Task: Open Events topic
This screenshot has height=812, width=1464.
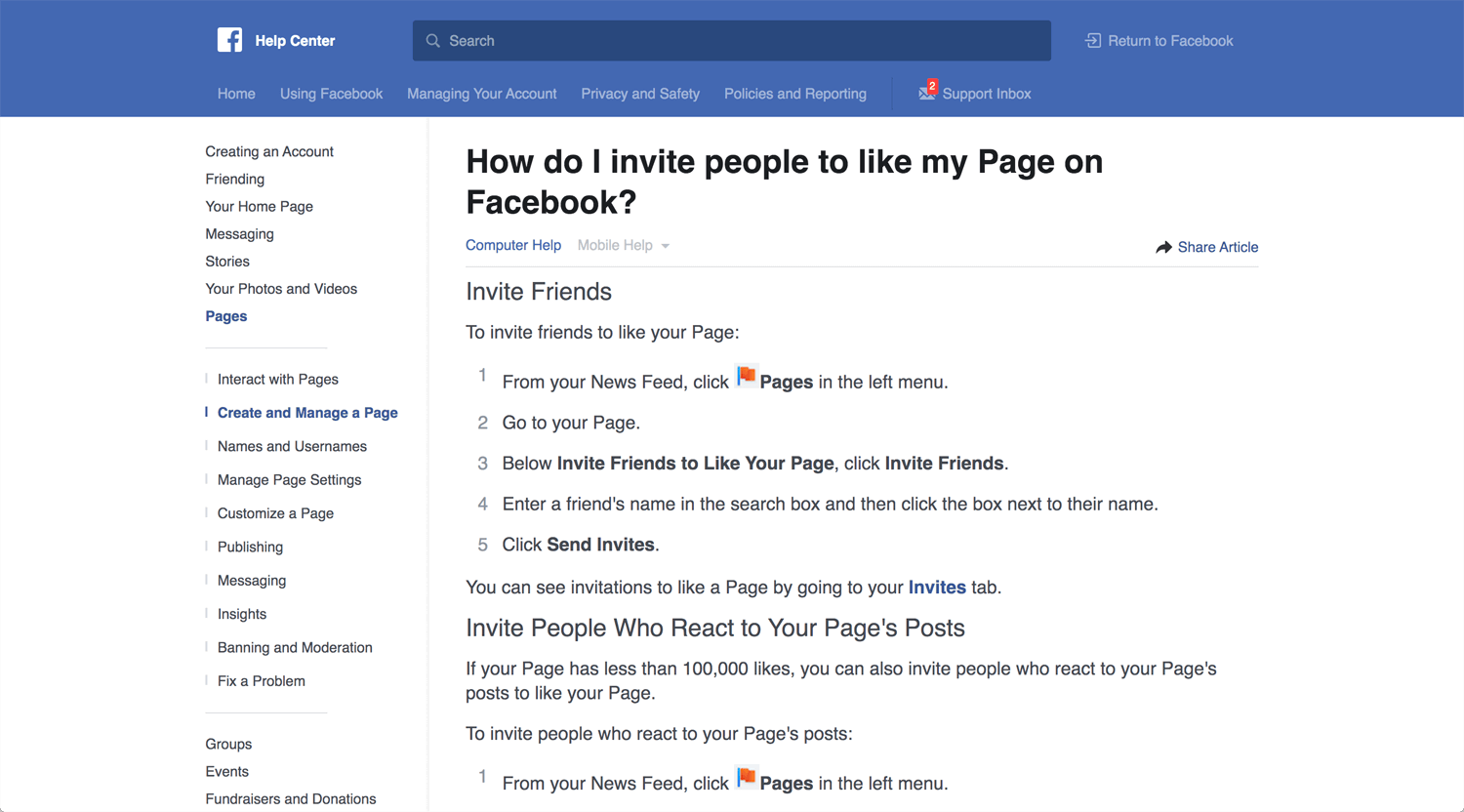Action: pos(227,771)
